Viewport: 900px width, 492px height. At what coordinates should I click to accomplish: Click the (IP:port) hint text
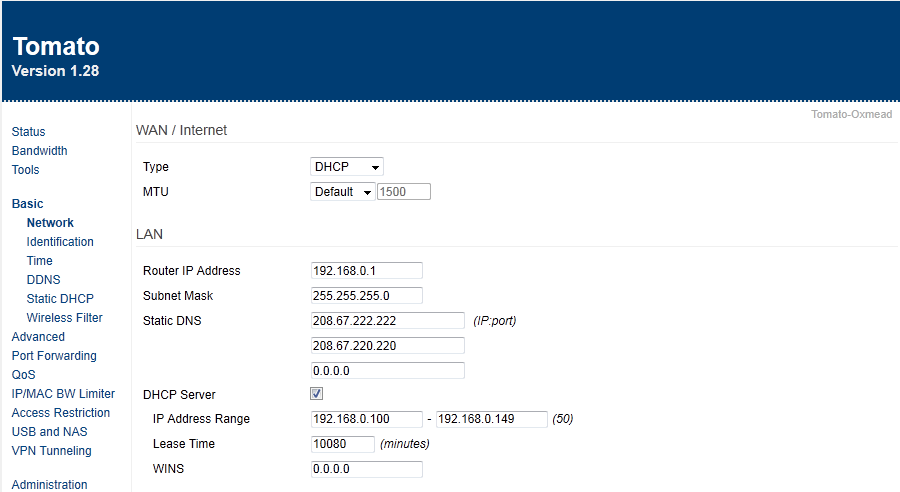(495, 321)
